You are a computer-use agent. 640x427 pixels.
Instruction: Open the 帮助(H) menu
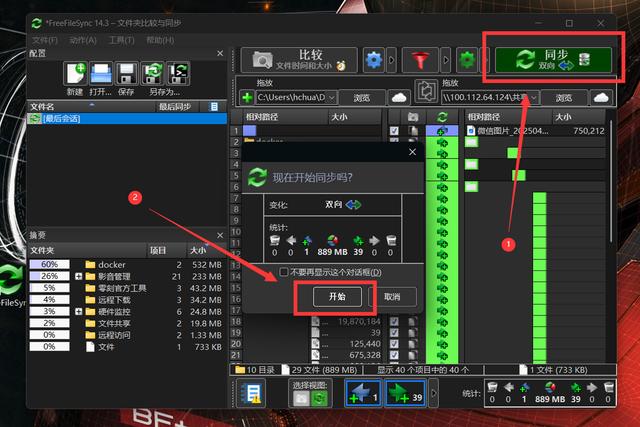point(160,40)
